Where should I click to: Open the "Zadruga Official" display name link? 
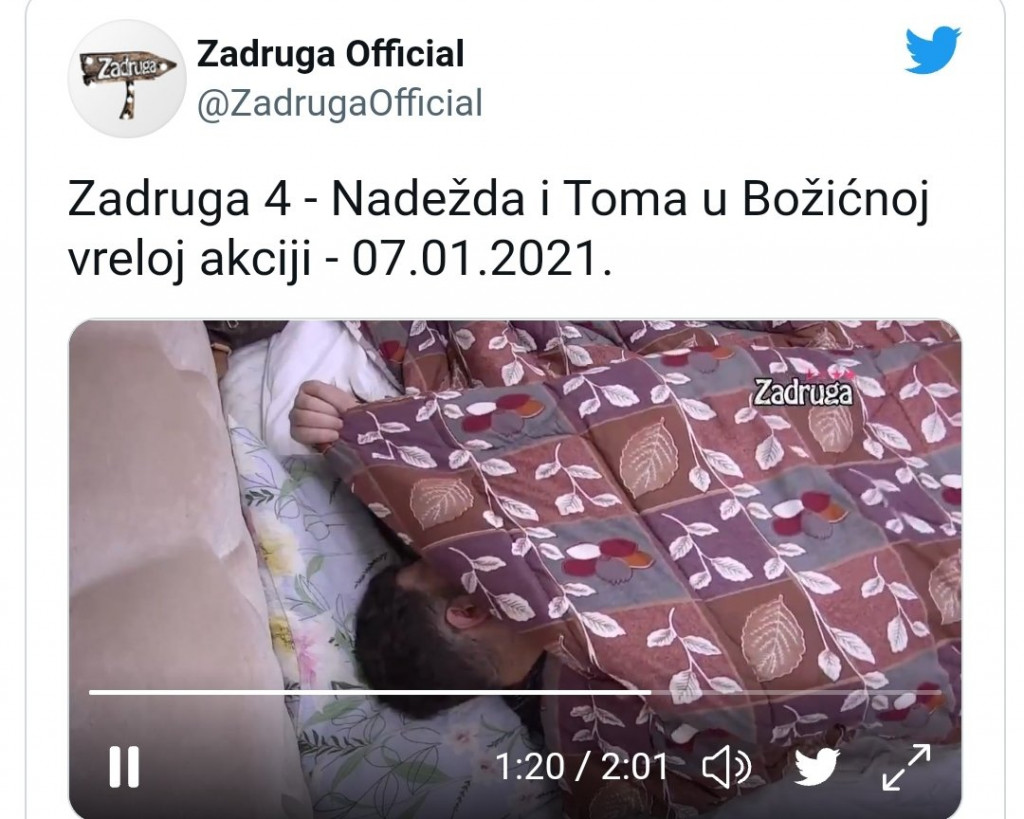coord(330,54)
